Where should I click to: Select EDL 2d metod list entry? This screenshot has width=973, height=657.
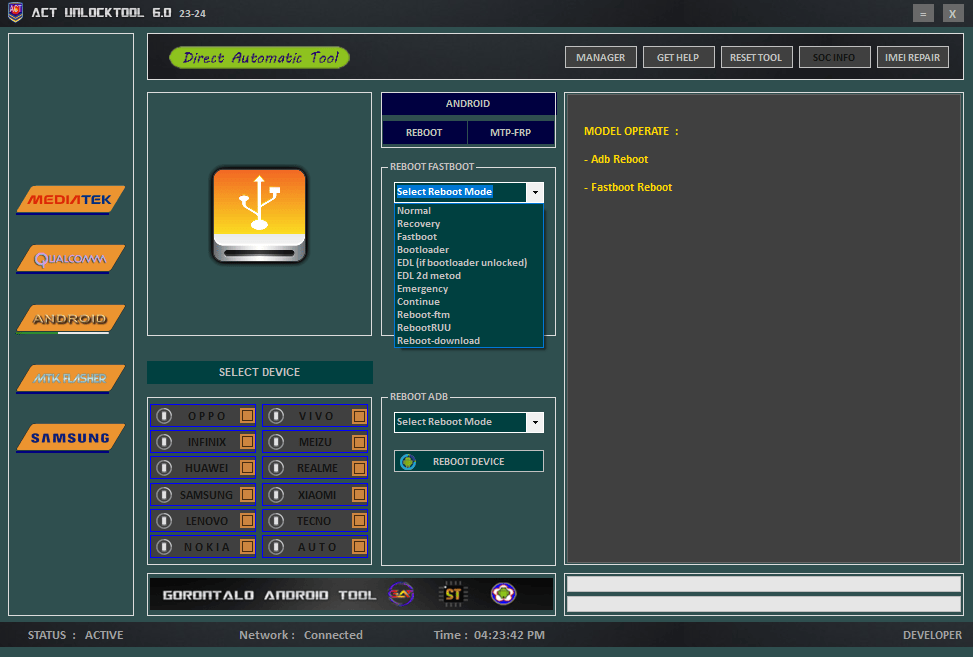[x=429, y=276]
